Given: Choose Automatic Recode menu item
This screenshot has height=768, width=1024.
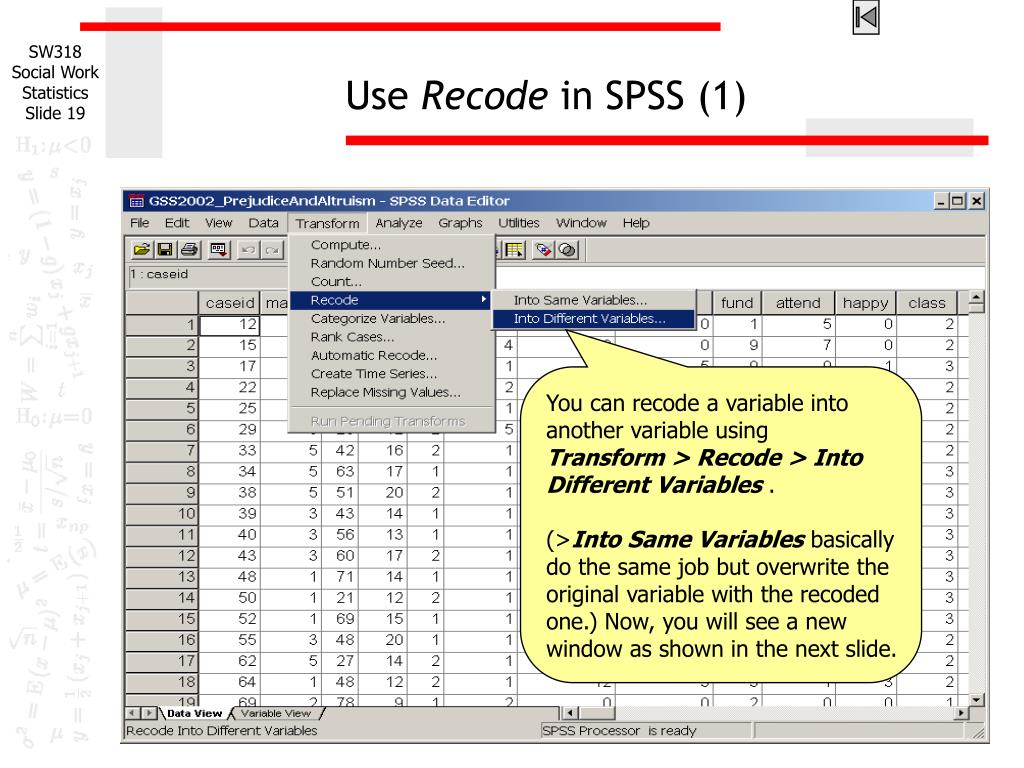Looking at the screenshot, I should click(x=373, y=355).
